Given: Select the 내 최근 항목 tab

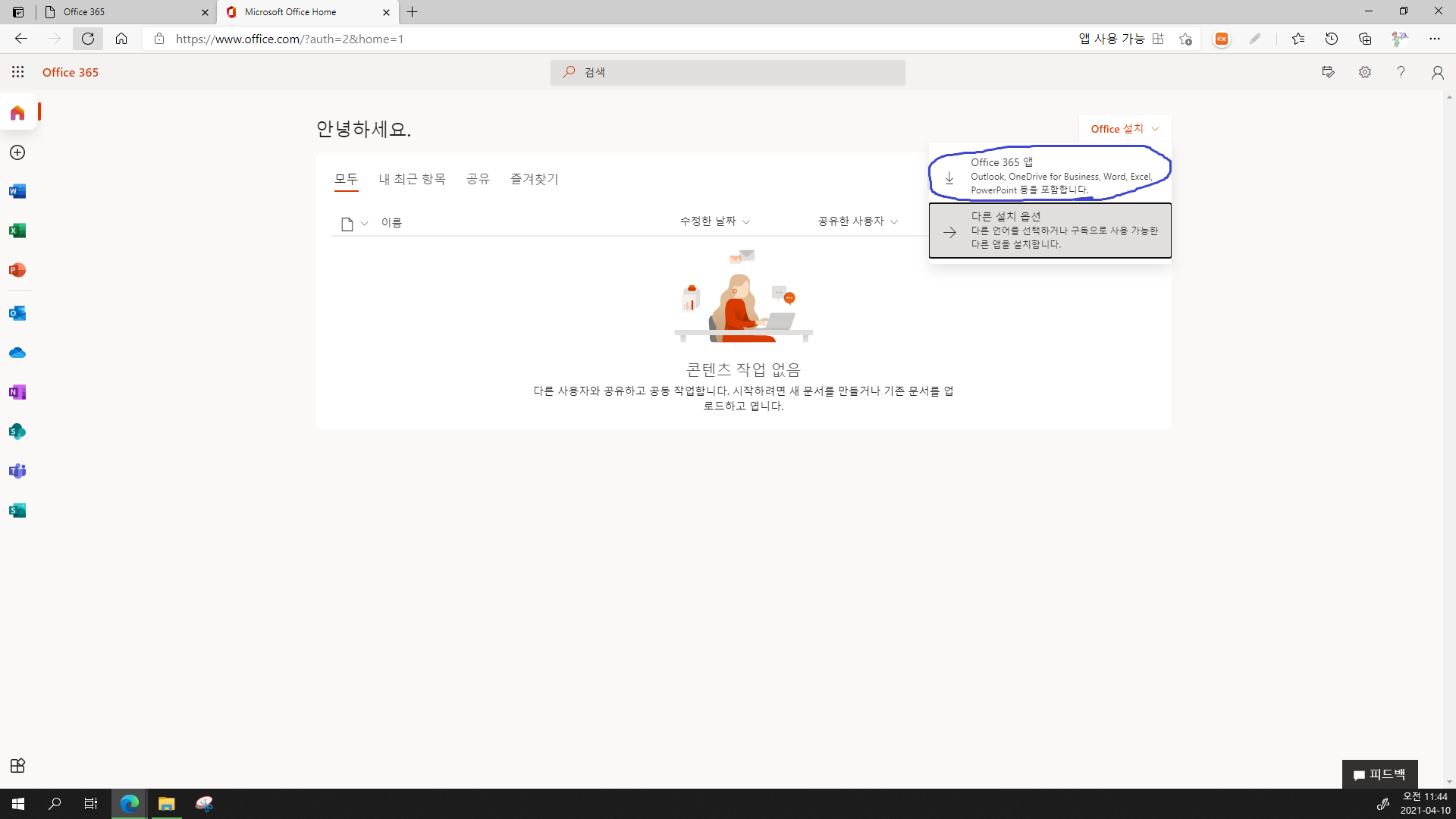Looking at the screenshot, I should [412, 179].
